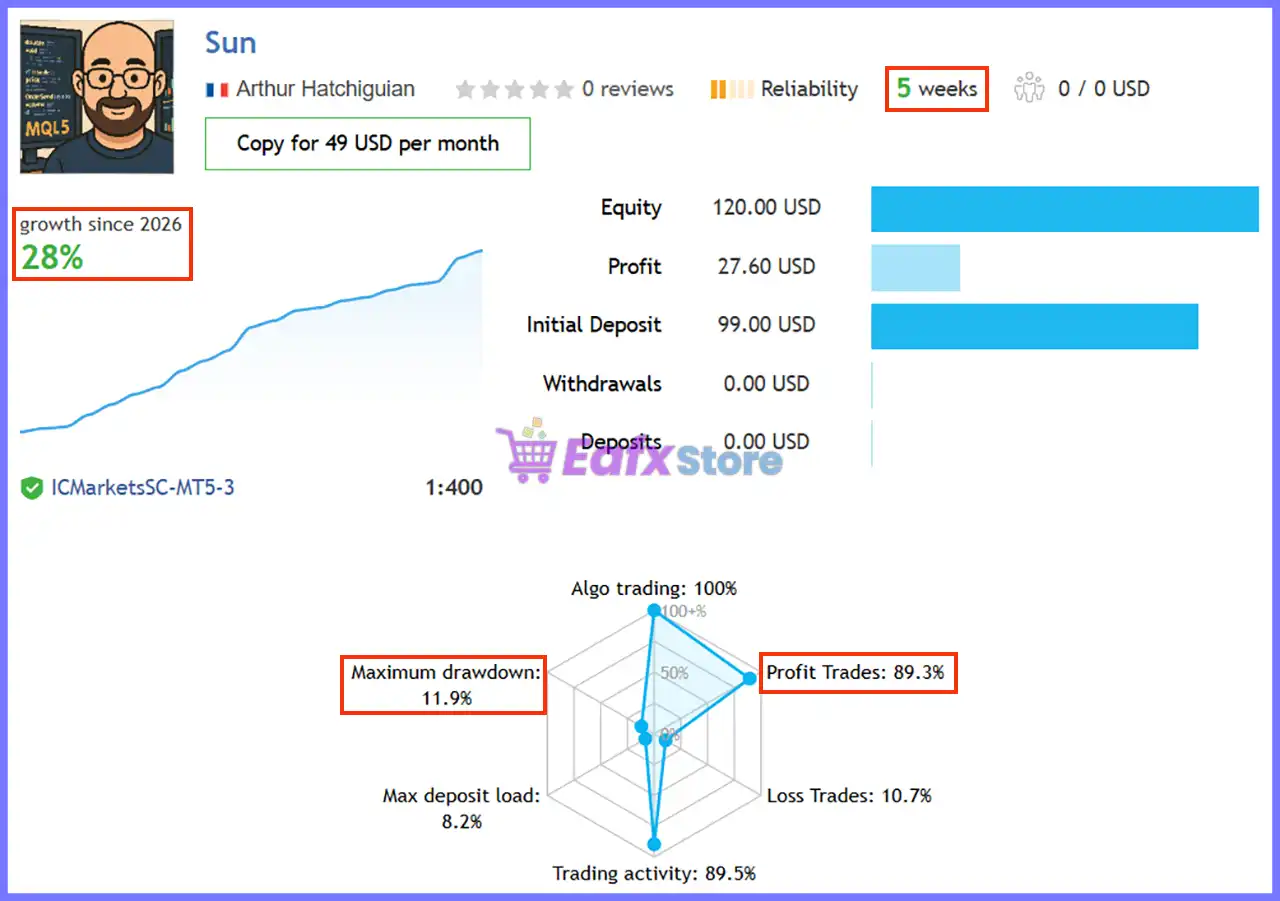Click the Initial Deposit bar

(1034, 326)
